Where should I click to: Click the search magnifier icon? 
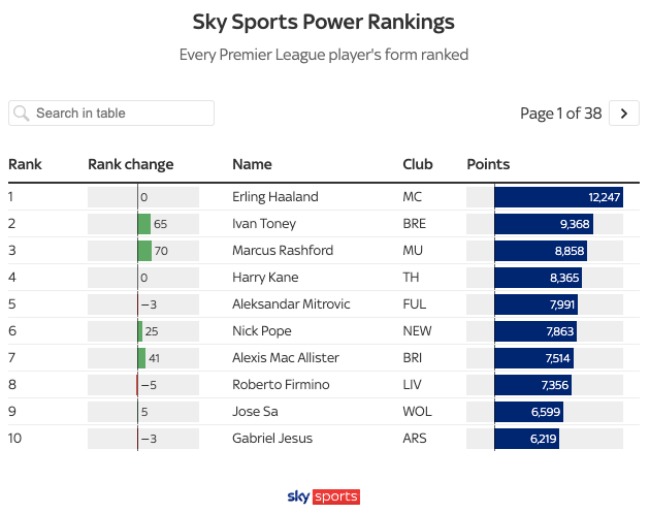[x=22, y=113]
